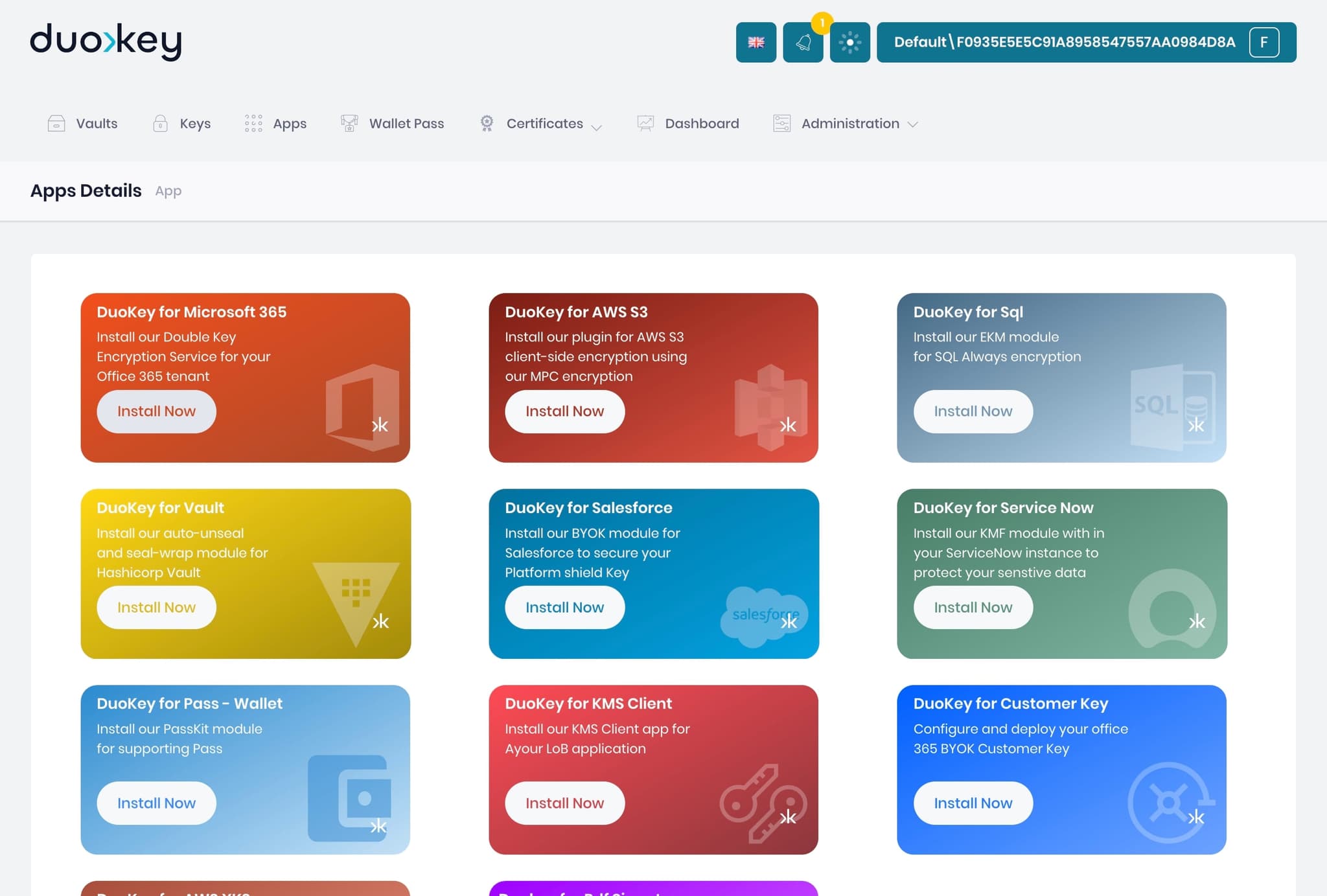Viewport: 1327px width, 896px height.
Task: Click 'for SQL Always encryption' description
Action: (997, 356)
